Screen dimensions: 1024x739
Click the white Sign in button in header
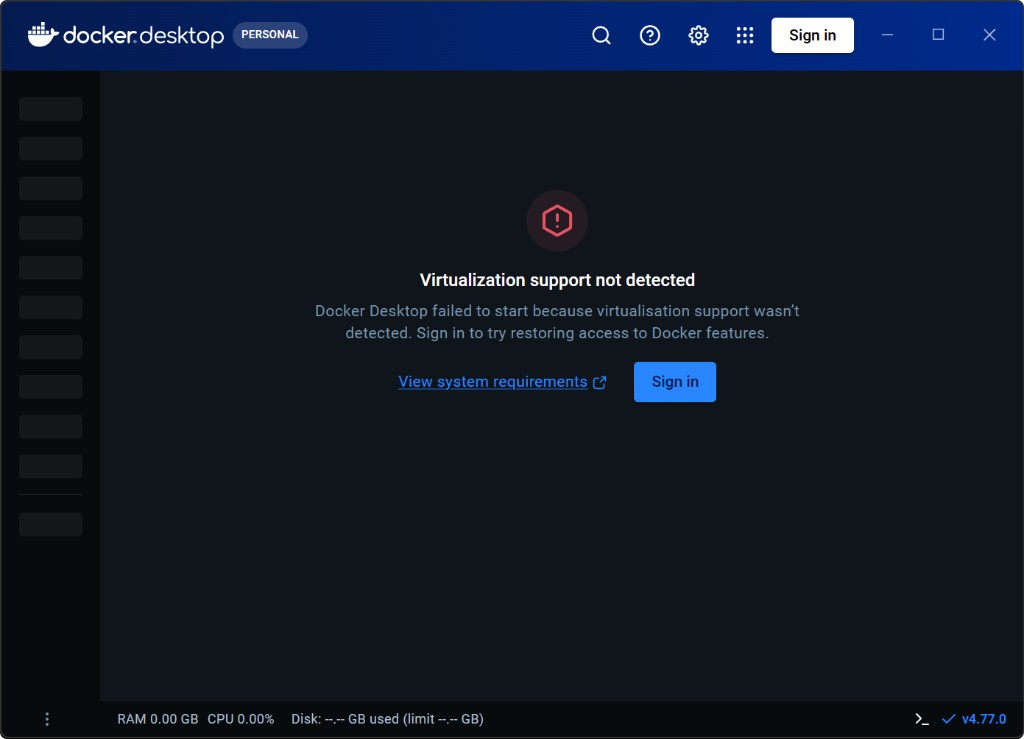812,35
